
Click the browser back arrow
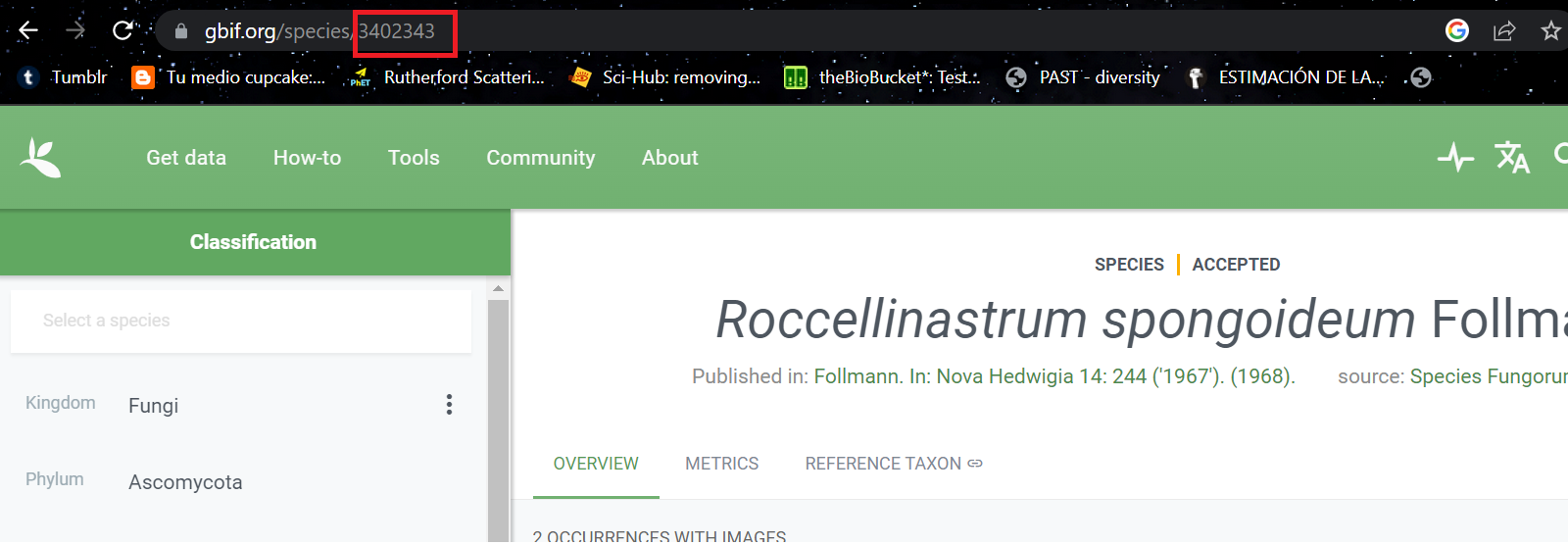point(28,30)
